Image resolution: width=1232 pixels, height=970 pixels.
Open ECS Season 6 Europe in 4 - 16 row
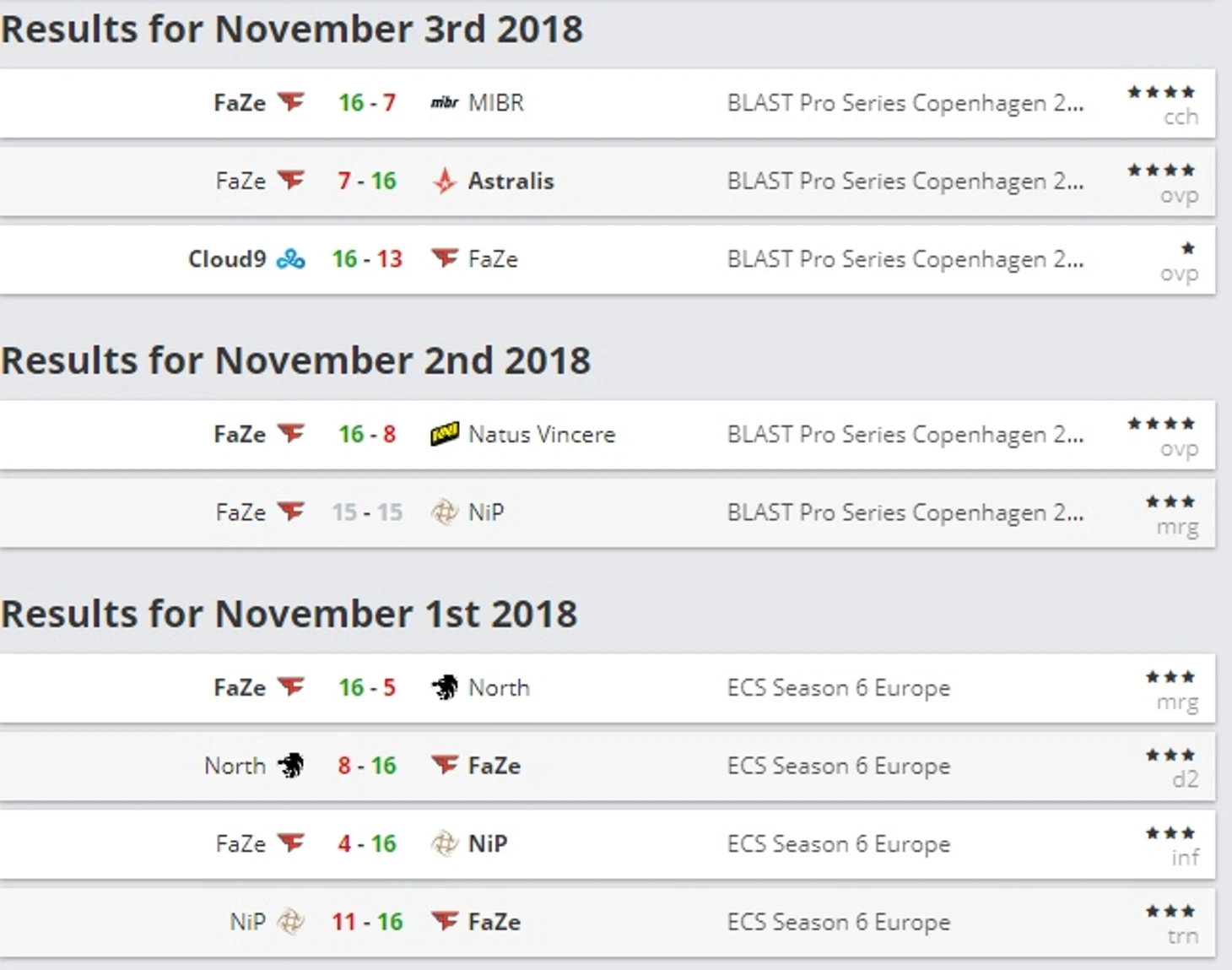[839, 844]
